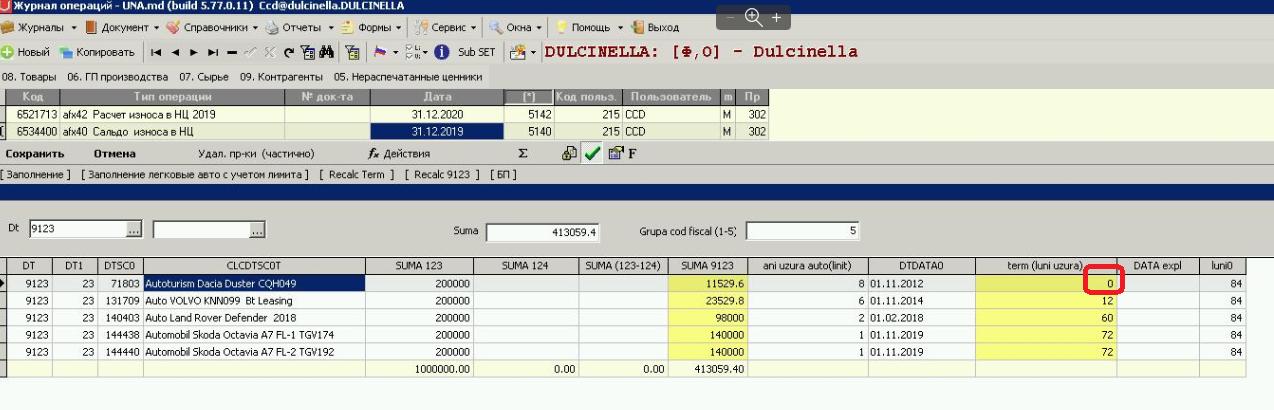Screen dimensions: 1274x410
Task: Click the zoom magnifier at top center
Action: 753,17
